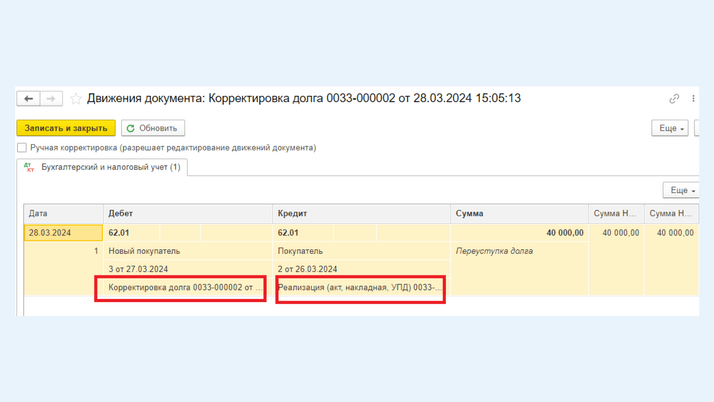This screenshot has height=402, width=714.
Task: Click the bold Сумма column header
Action: click(520, 214)
